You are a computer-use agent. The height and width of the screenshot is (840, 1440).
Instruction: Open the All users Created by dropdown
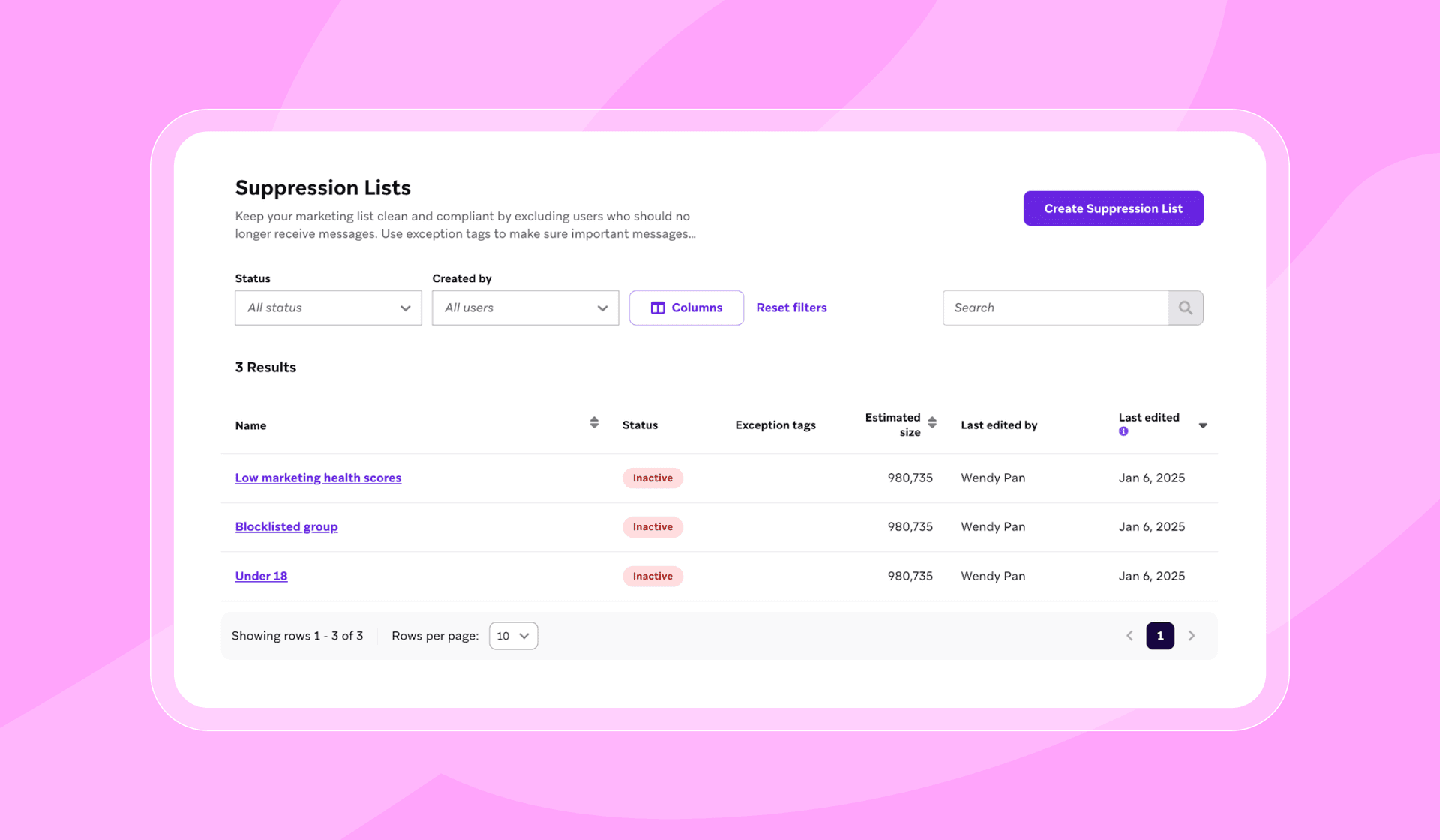pos(525,307)
